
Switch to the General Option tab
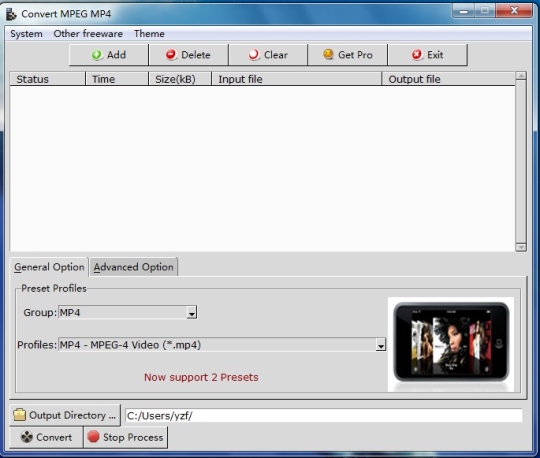click(49, 267)
